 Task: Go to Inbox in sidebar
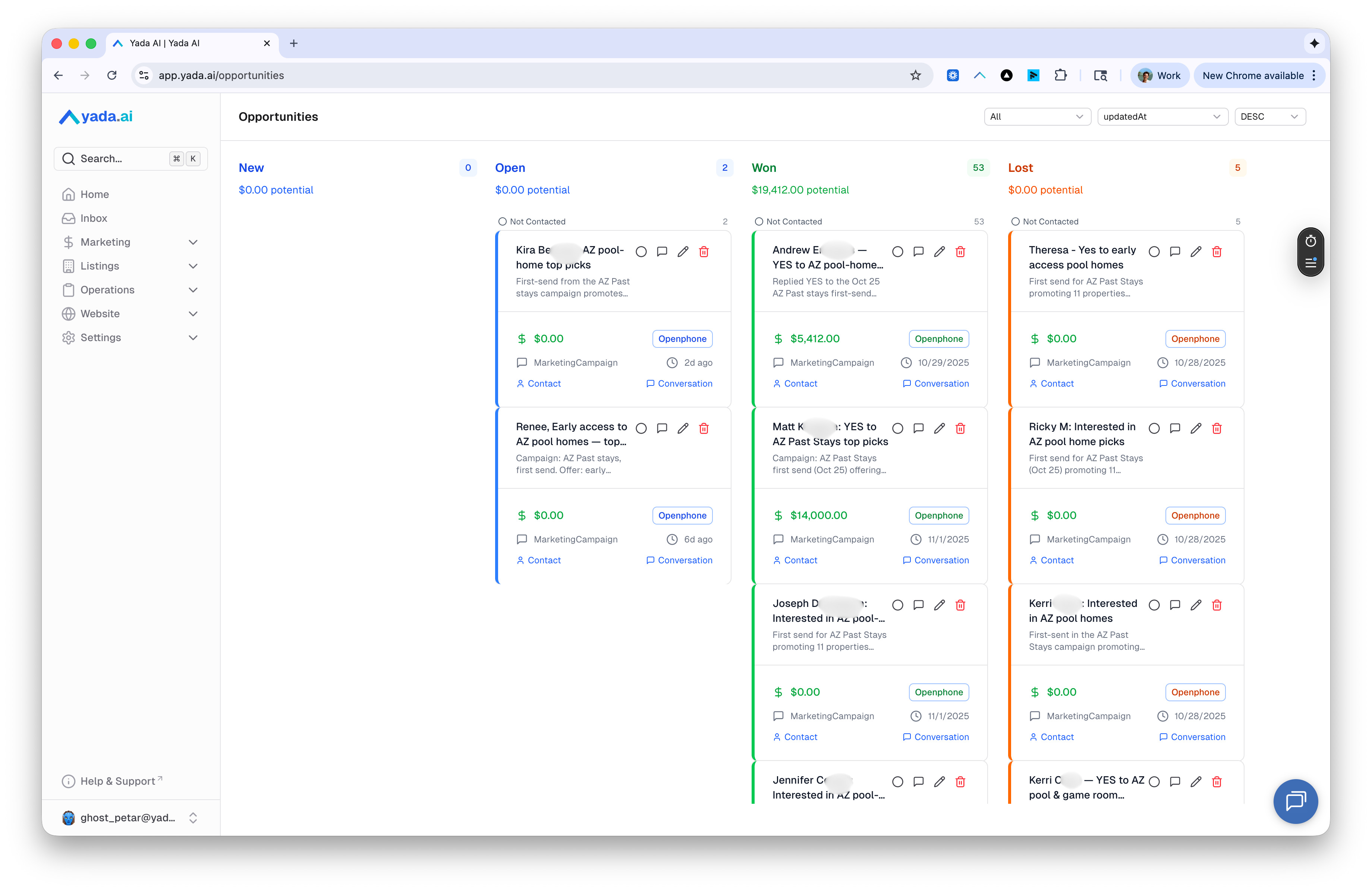coord(94,218)
